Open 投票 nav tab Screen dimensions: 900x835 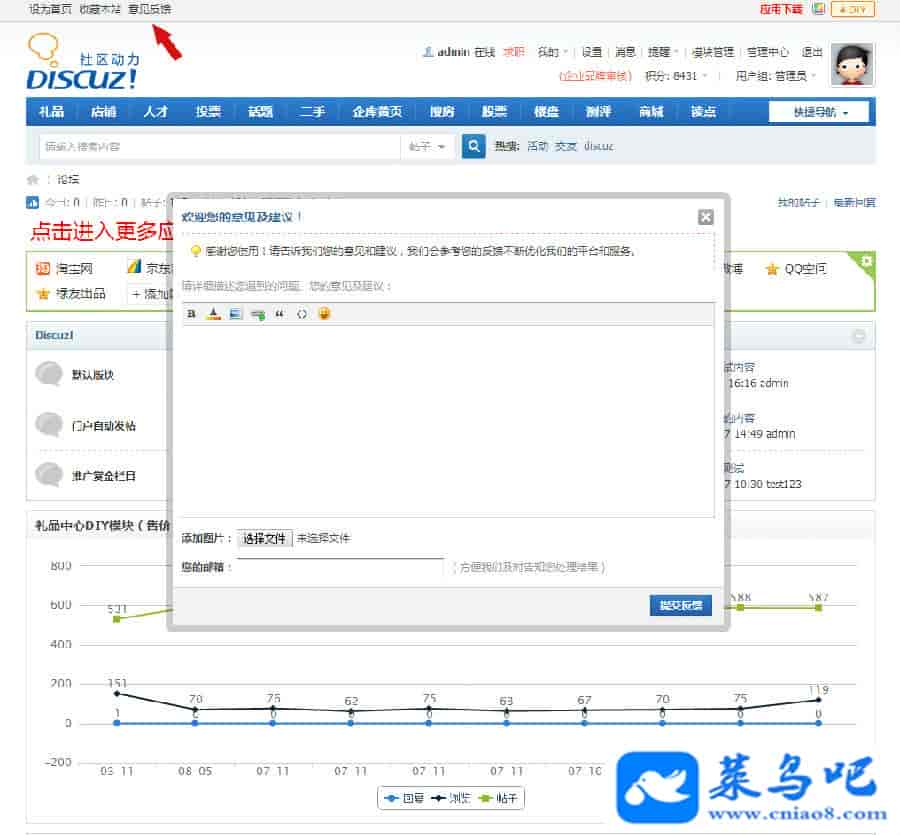(x=208, y=112)
